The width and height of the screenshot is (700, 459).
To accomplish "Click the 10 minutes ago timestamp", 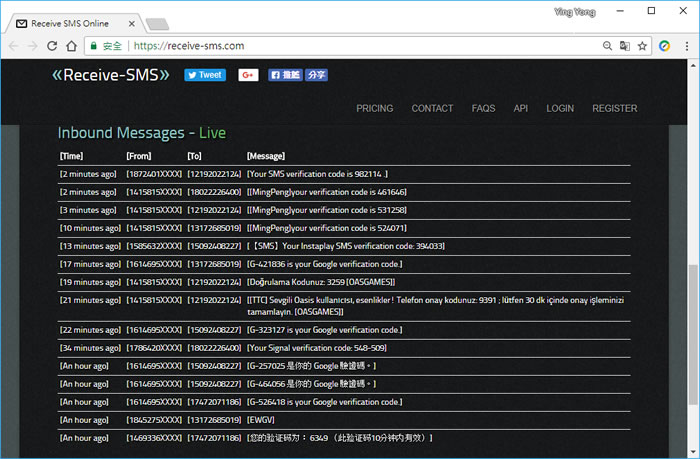I will [x=90, y=228].
